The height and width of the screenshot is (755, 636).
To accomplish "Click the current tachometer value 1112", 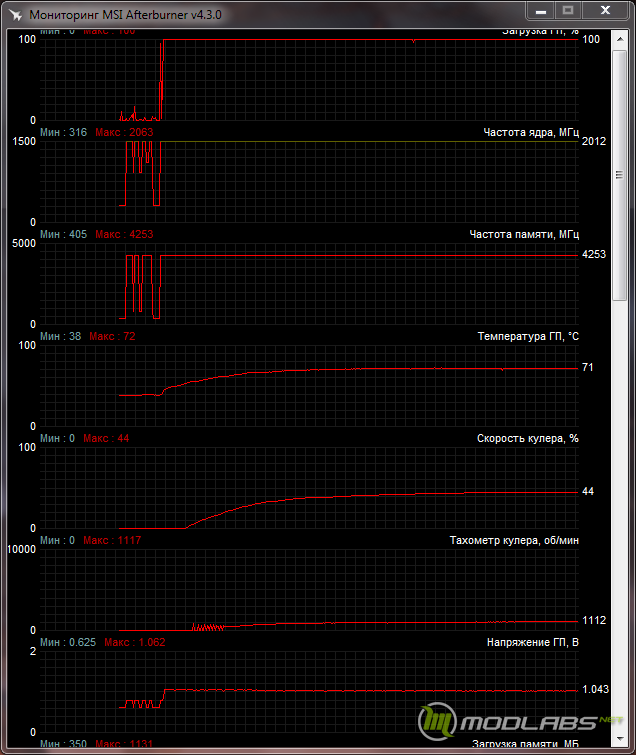I will 594,621.
